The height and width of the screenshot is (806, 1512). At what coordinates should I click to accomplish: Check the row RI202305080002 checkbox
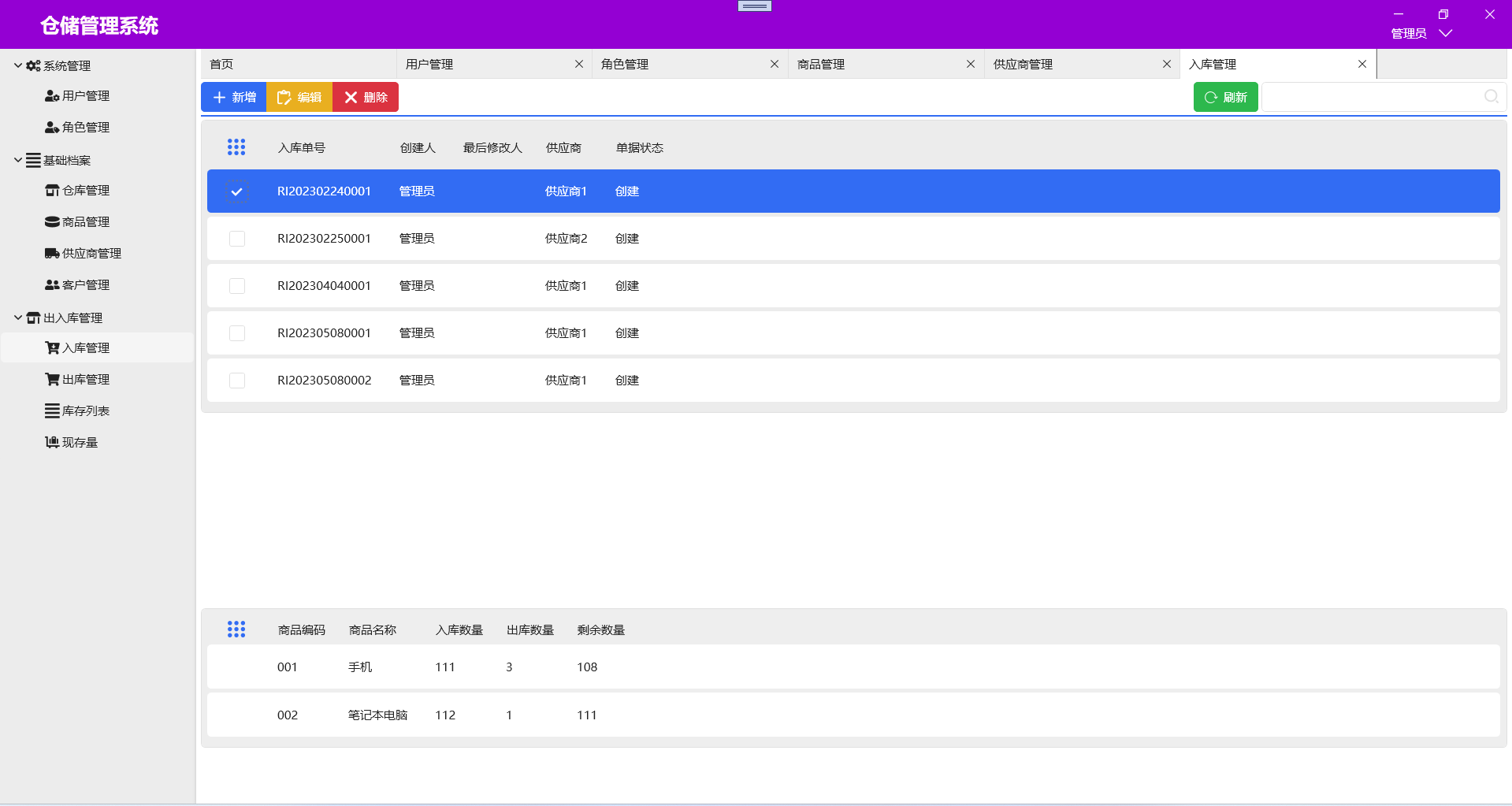(x=236, y=381)
